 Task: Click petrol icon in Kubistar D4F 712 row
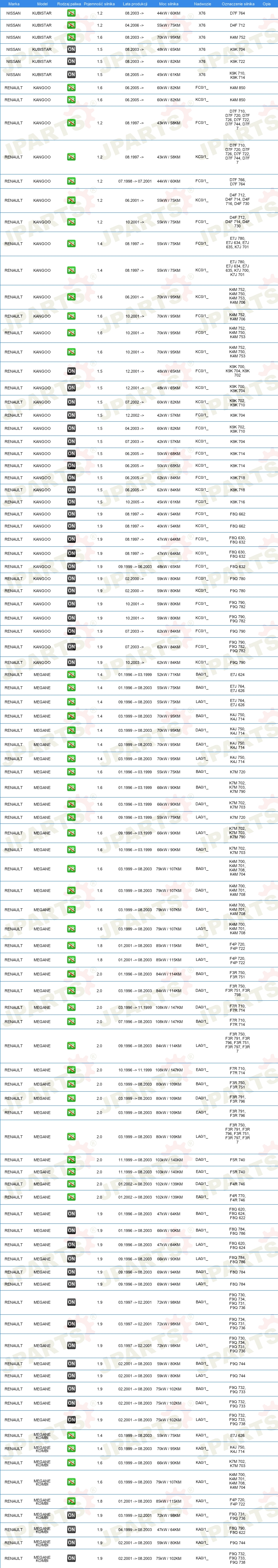pos(71,26)
